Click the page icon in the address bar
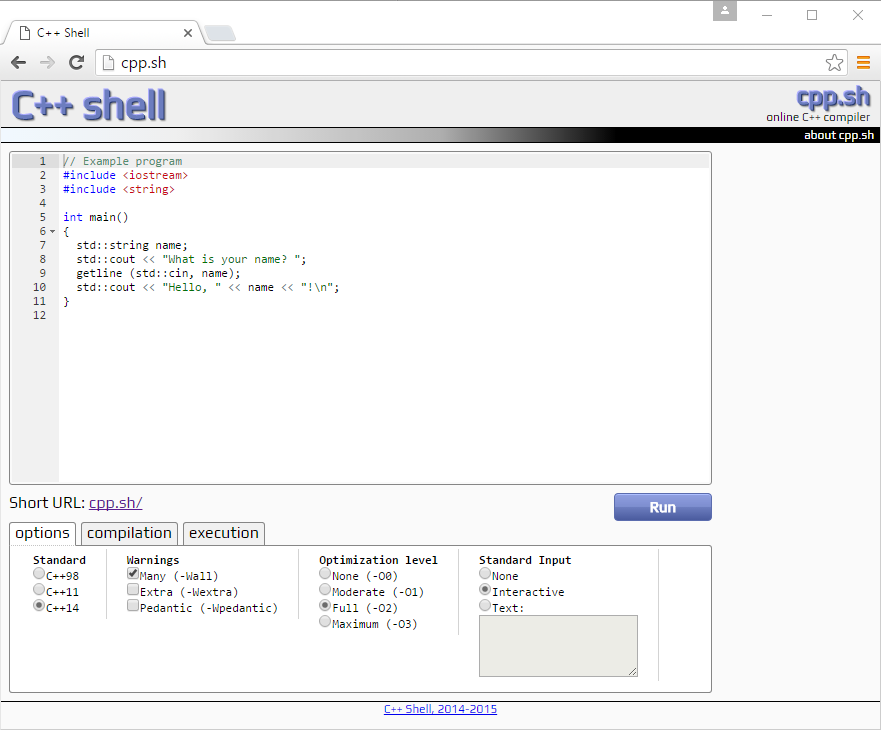This screenshot has height=730, width=881. click(x=108, y=63)
